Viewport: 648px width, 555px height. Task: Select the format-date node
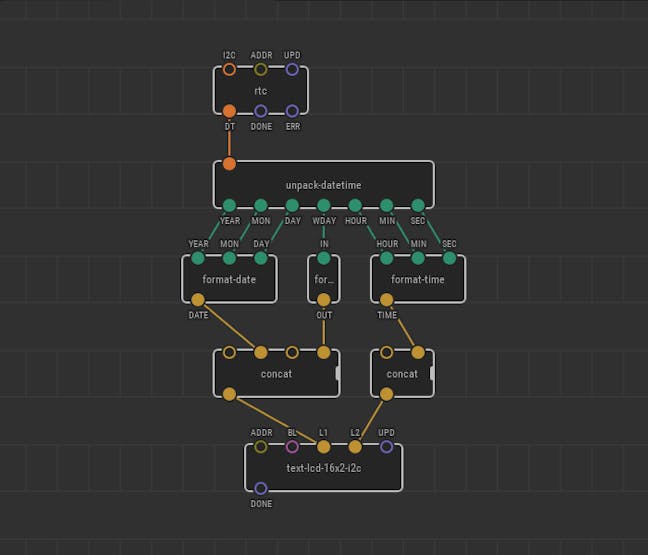(229, 279)
